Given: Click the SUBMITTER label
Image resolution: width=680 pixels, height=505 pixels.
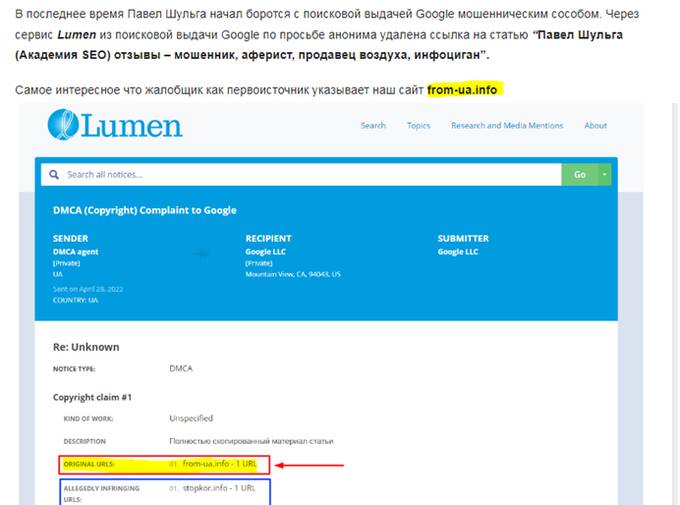Looking at the screenshot, I should pos(463,239).
